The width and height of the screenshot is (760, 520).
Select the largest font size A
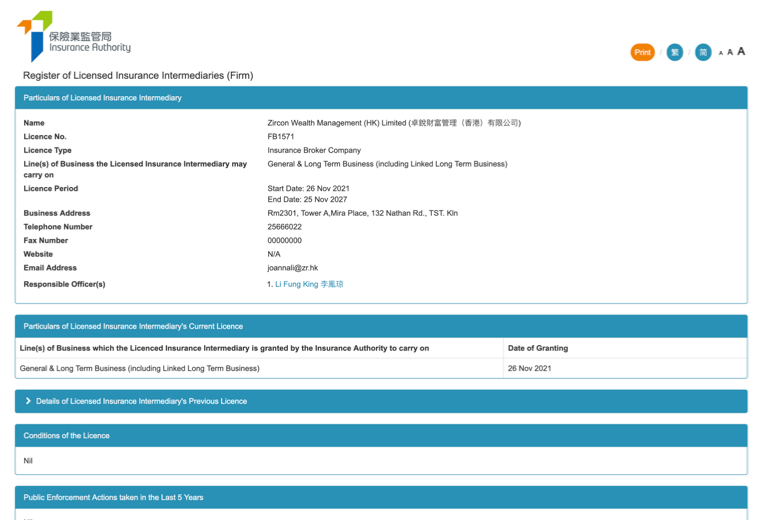point(741,51)
